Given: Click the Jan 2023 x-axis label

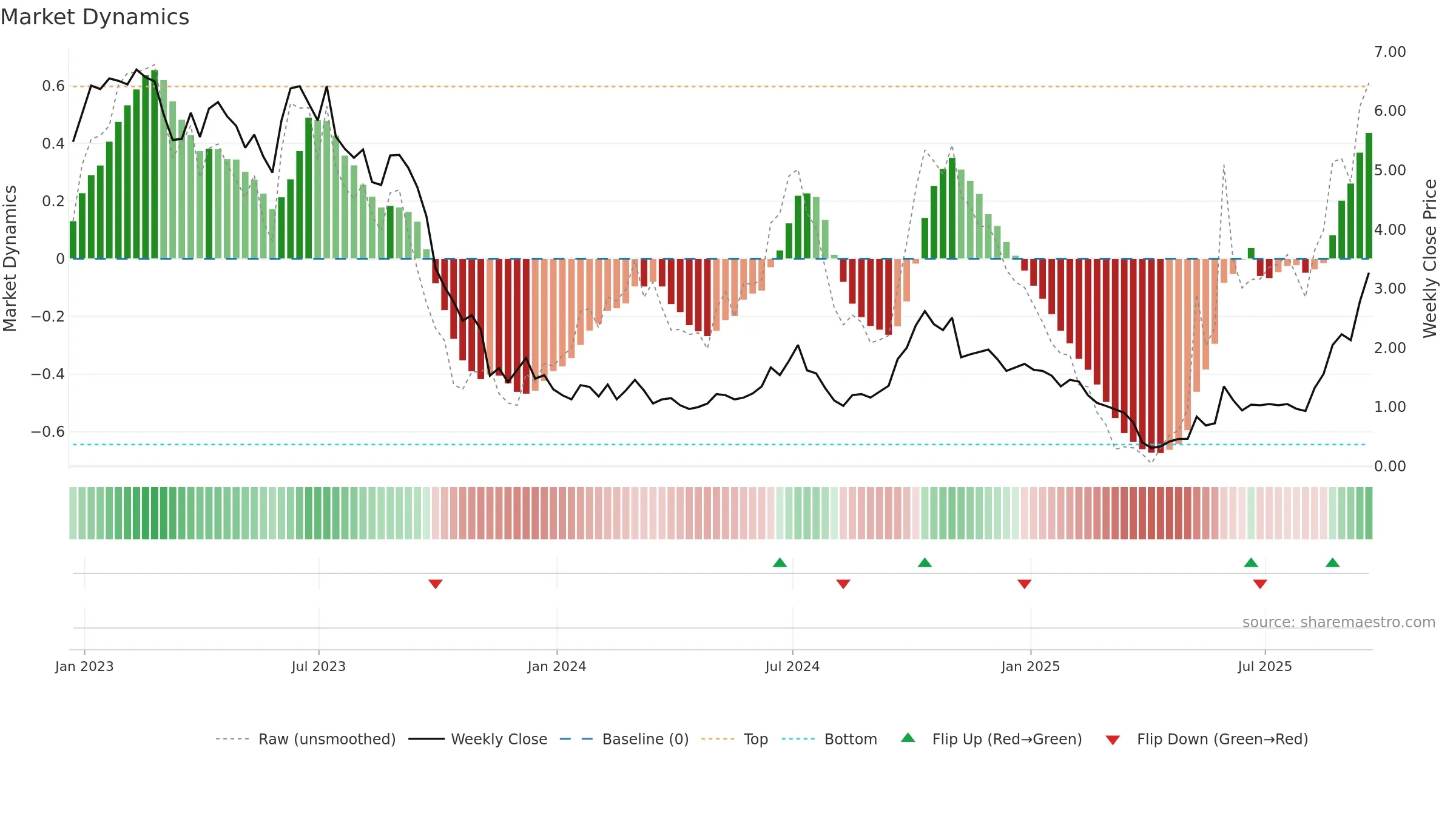Looking at the screenshot, I should click(x=84, y=666).
